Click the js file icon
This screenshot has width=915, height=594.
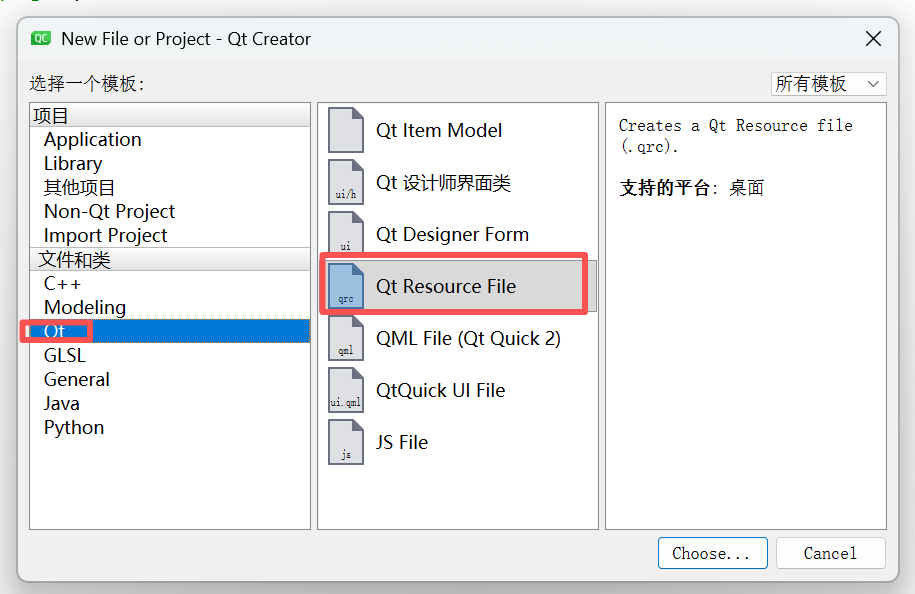point(345,442)
